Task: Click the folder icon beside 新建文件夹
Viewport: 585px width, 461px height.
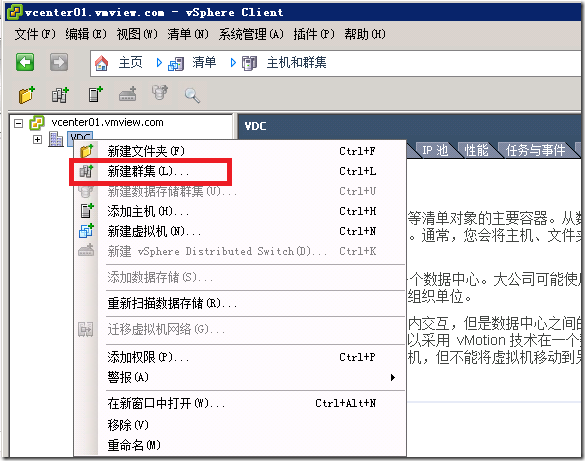Action: [87, 151]
